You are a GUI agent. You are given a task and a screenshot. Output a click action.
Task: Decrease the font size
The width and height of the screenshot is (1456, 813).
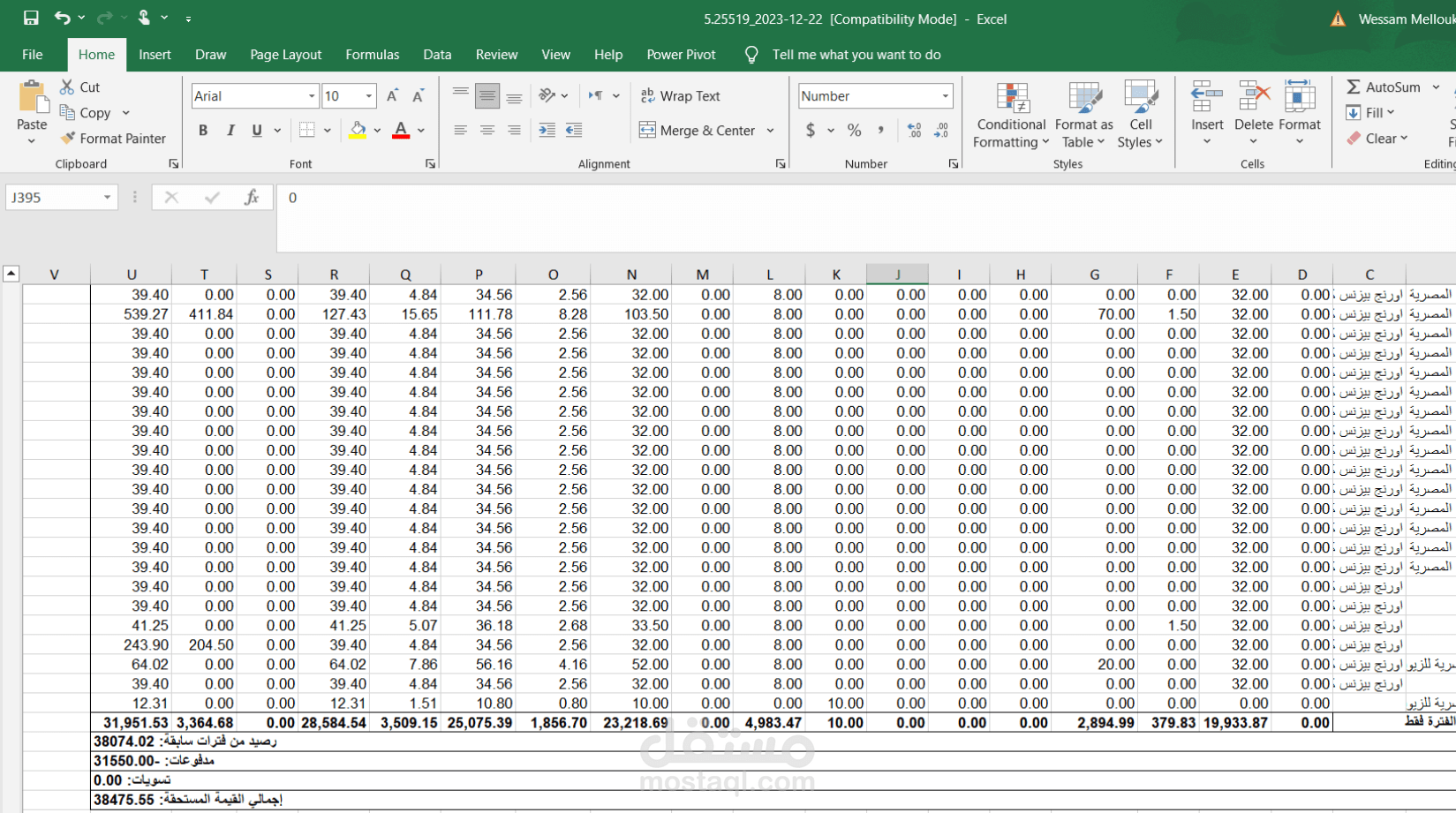[419, 95]
